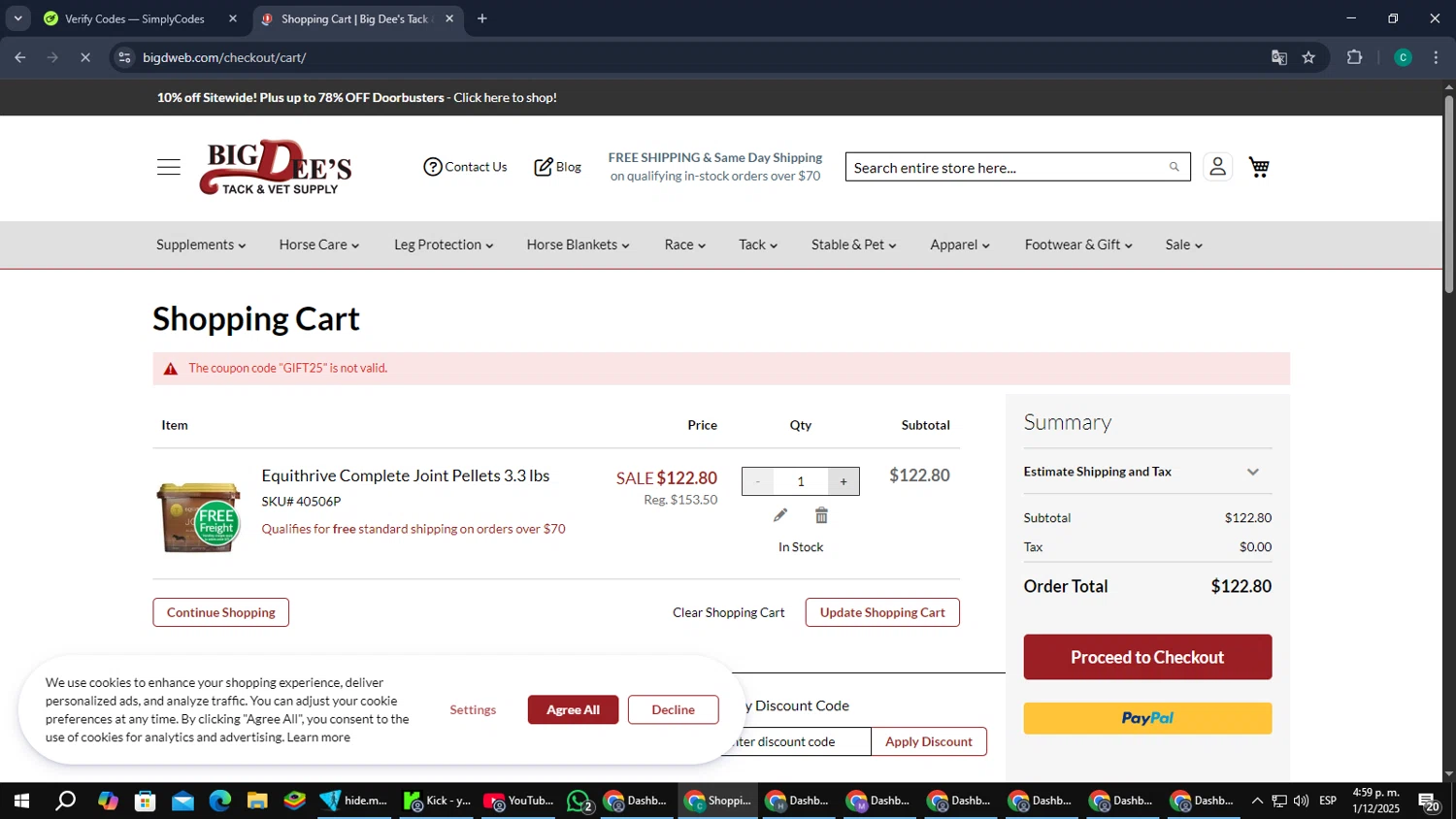1456x819 pixels.
Task: Expand Horse Care menu
Action: (319, 245)
